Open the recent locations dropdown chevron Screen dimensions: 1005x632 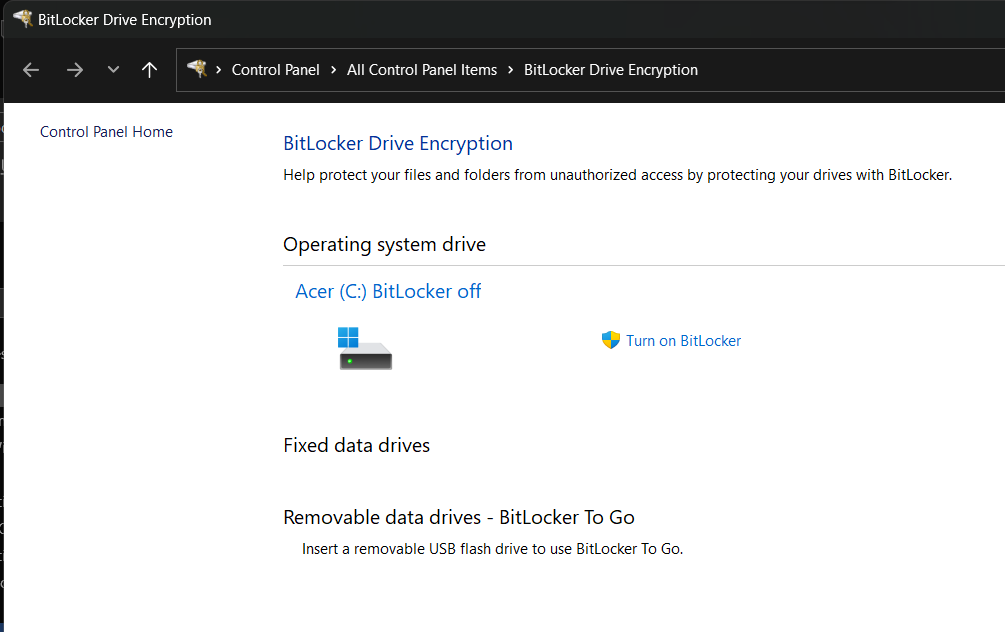113,69
